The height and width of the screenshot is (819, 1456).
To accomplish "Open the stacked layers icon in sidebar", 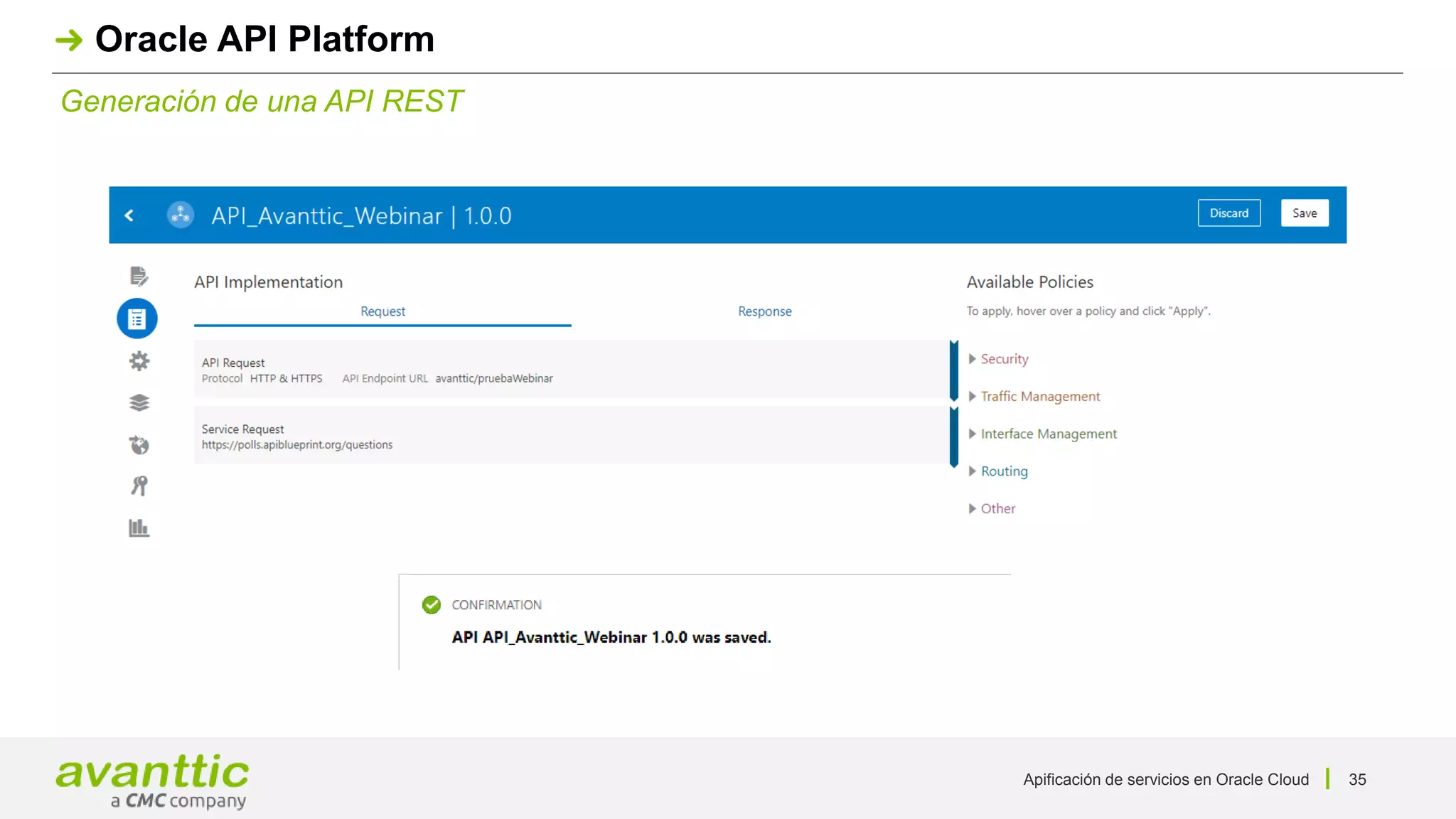I will (139, 403).
